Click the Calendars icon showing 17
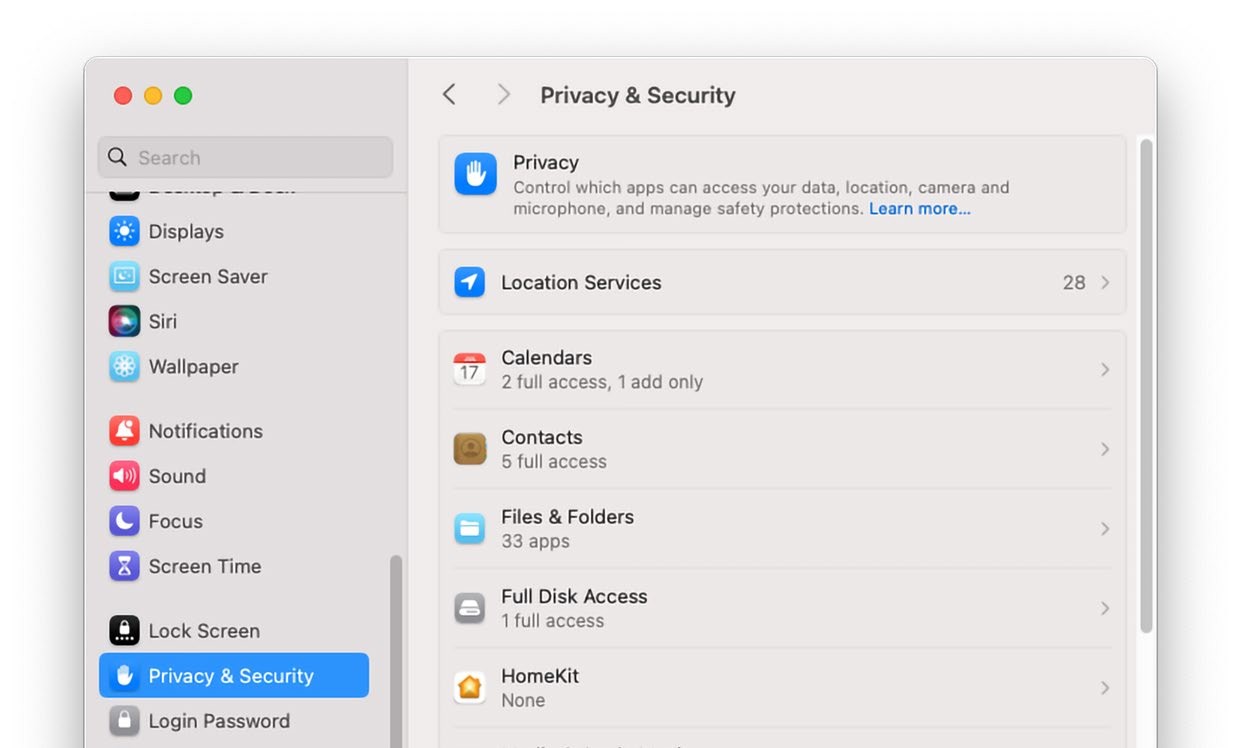 [x=470, y=369]
